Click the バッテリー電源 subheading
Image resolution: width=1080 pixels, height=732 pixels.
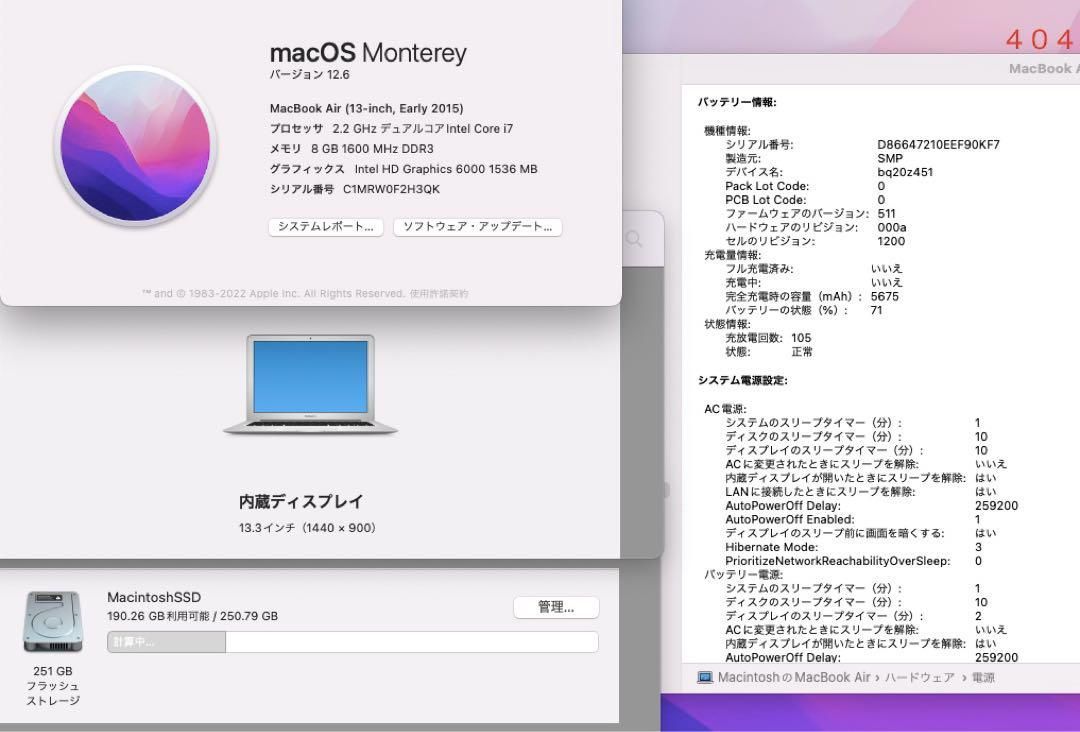pyautogui.click(x=743, y=574)
